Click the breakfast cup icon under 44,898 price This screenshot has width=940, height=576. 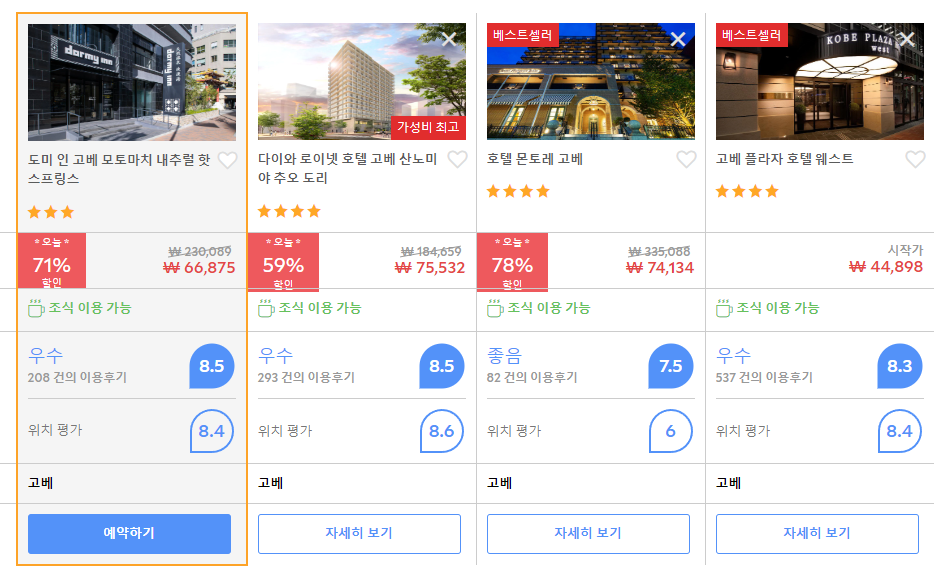pos(724,308)
